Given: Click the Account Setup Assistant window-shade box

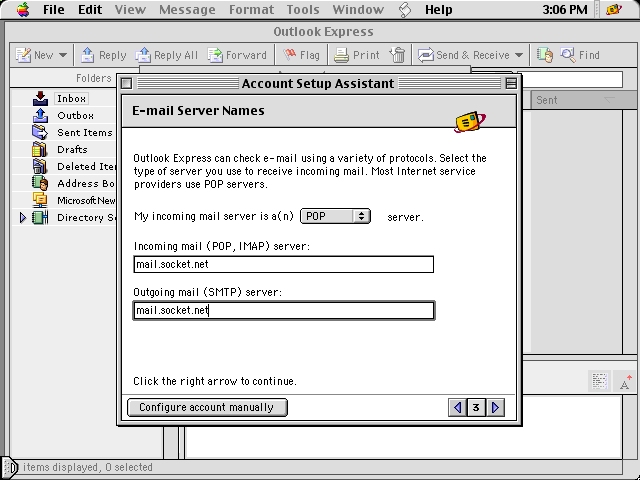Looking at the screenshot, I should pos(511,83).
